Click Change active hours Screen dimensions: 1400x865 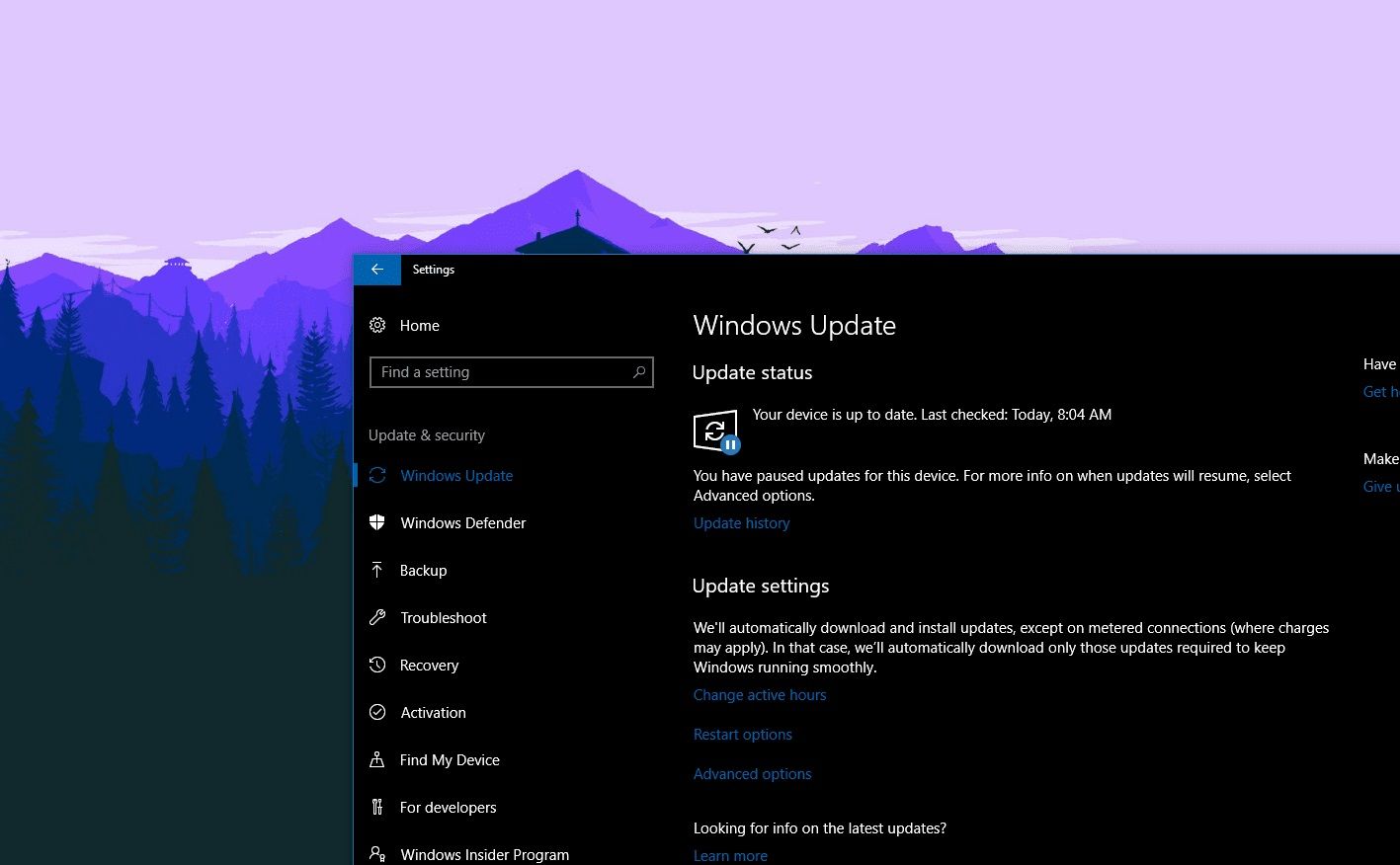760,694
